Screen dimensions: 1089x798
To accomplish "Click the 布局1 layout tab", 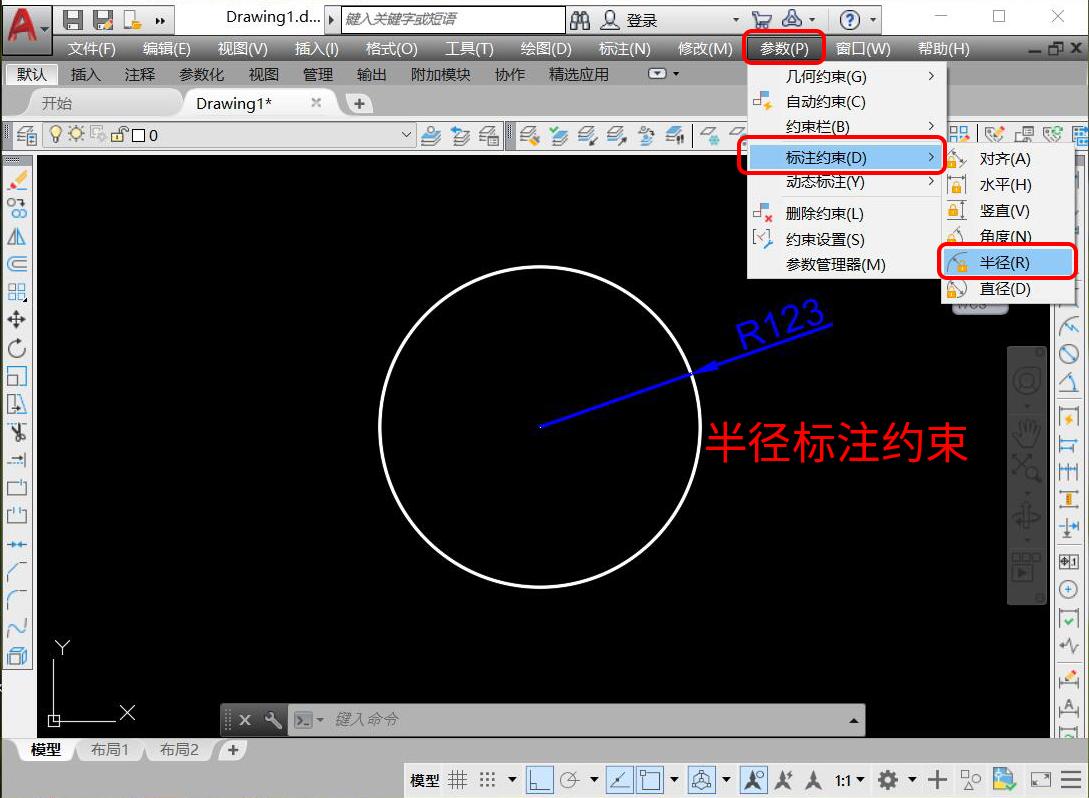I will [x=109, y=747].
